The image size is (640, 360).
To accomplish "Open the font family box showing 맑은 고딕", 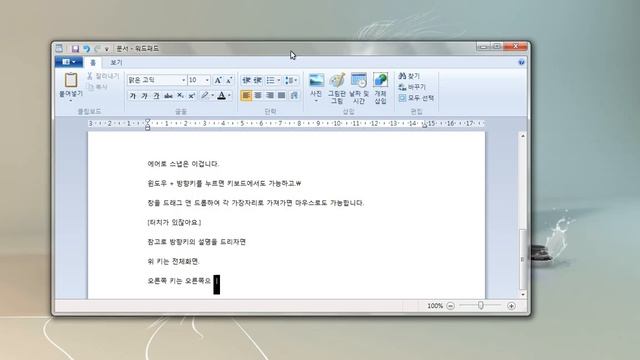I will (x=156, y=80).
